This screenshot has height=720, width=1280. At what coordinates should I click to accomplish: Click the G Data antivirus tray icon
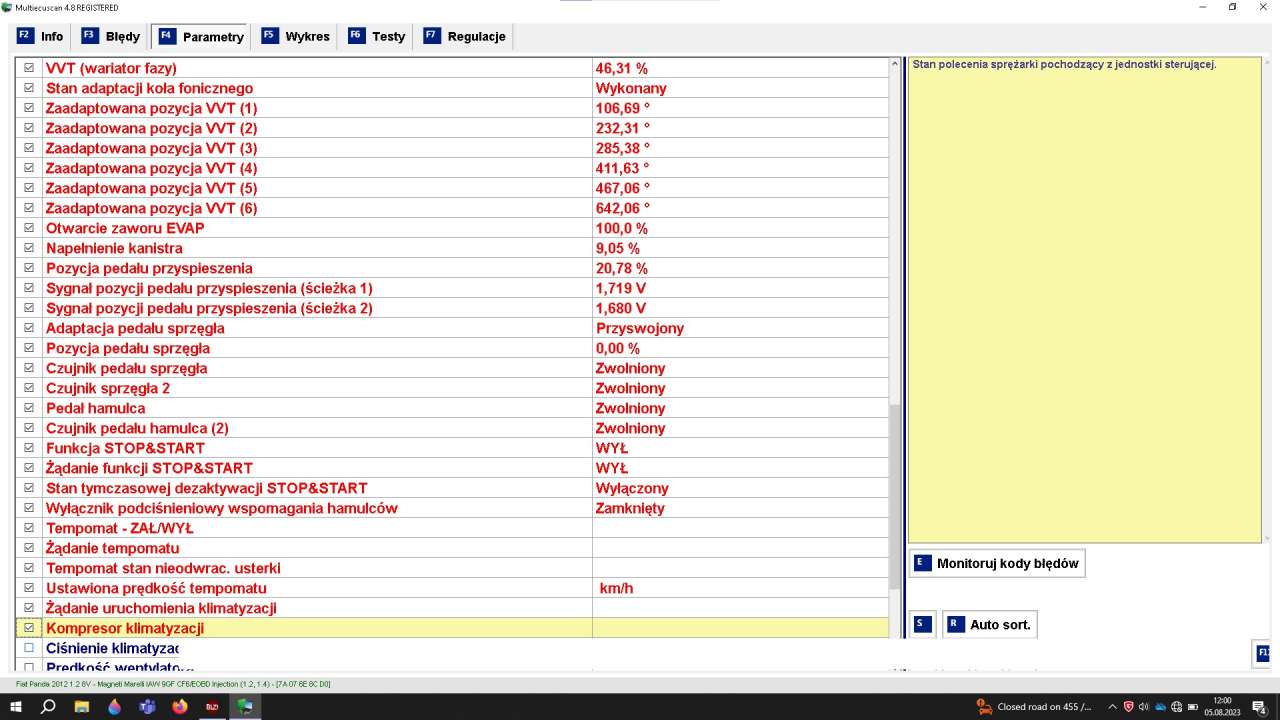pyautogui.click(x=1128, y=707)
